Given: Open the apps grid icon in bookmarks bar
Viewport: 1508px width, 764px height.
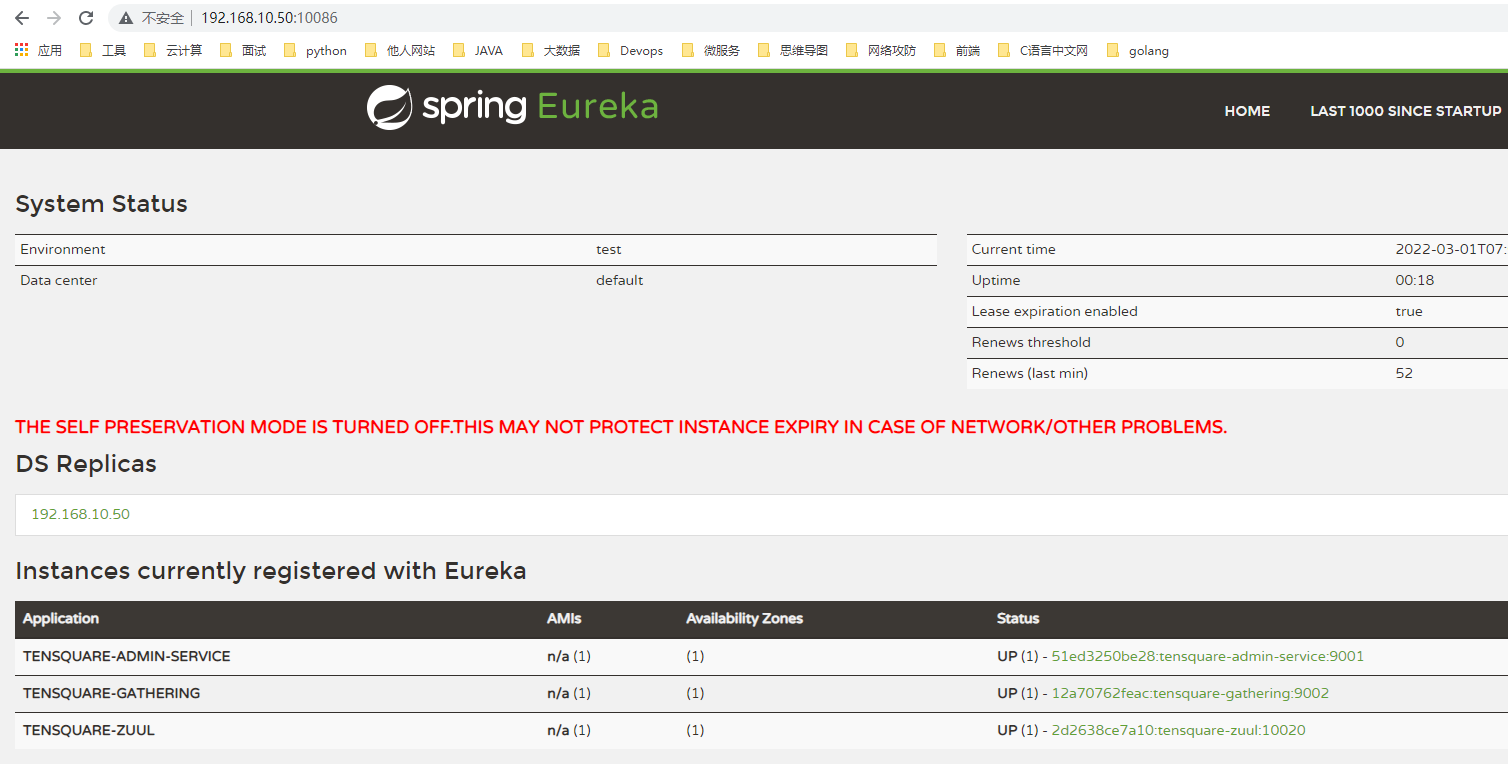Looking at the screenshot, I should (x=22, y=50).
